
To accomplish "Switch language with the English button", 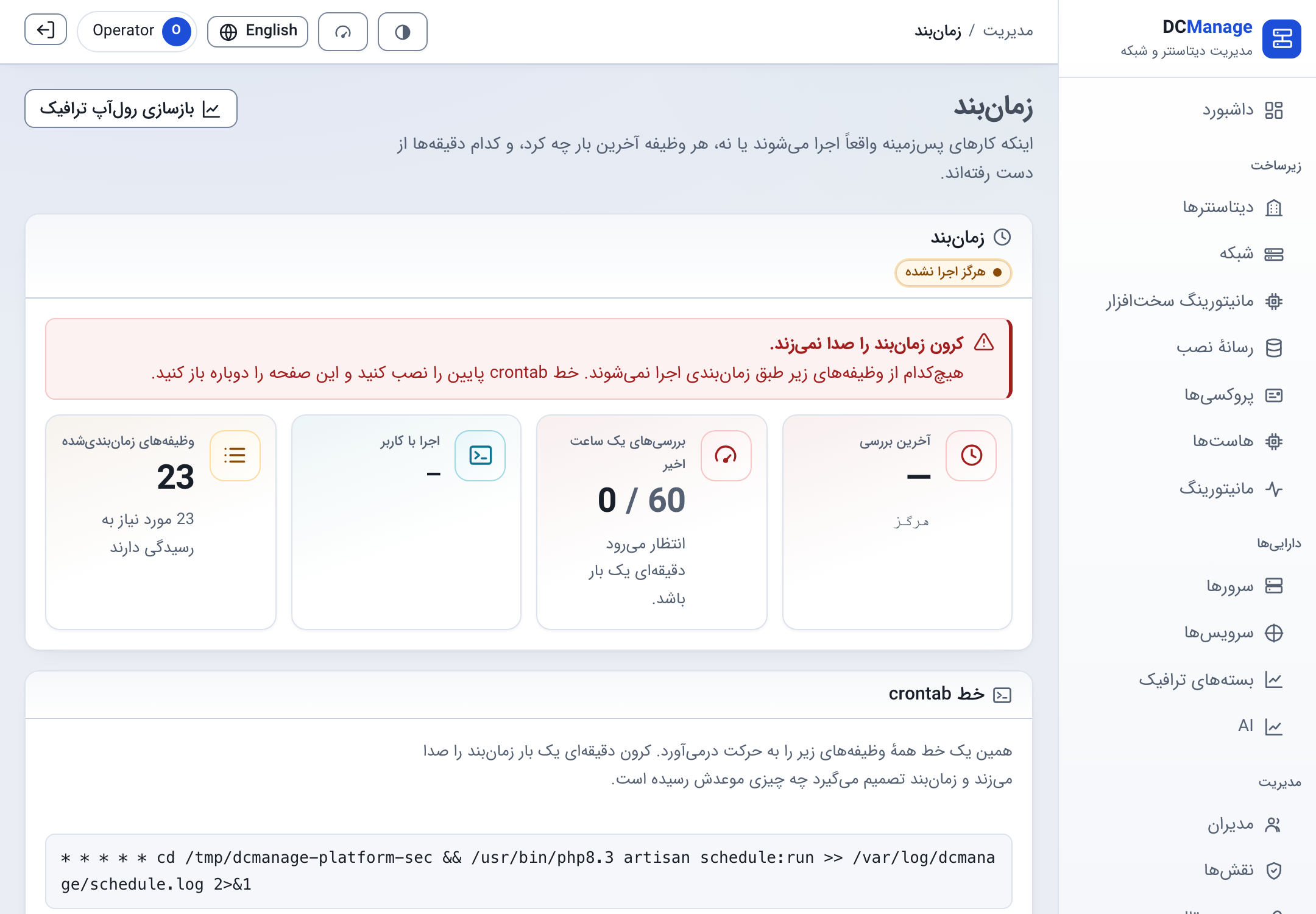I will pyautogui.click(x=258, y=31).
